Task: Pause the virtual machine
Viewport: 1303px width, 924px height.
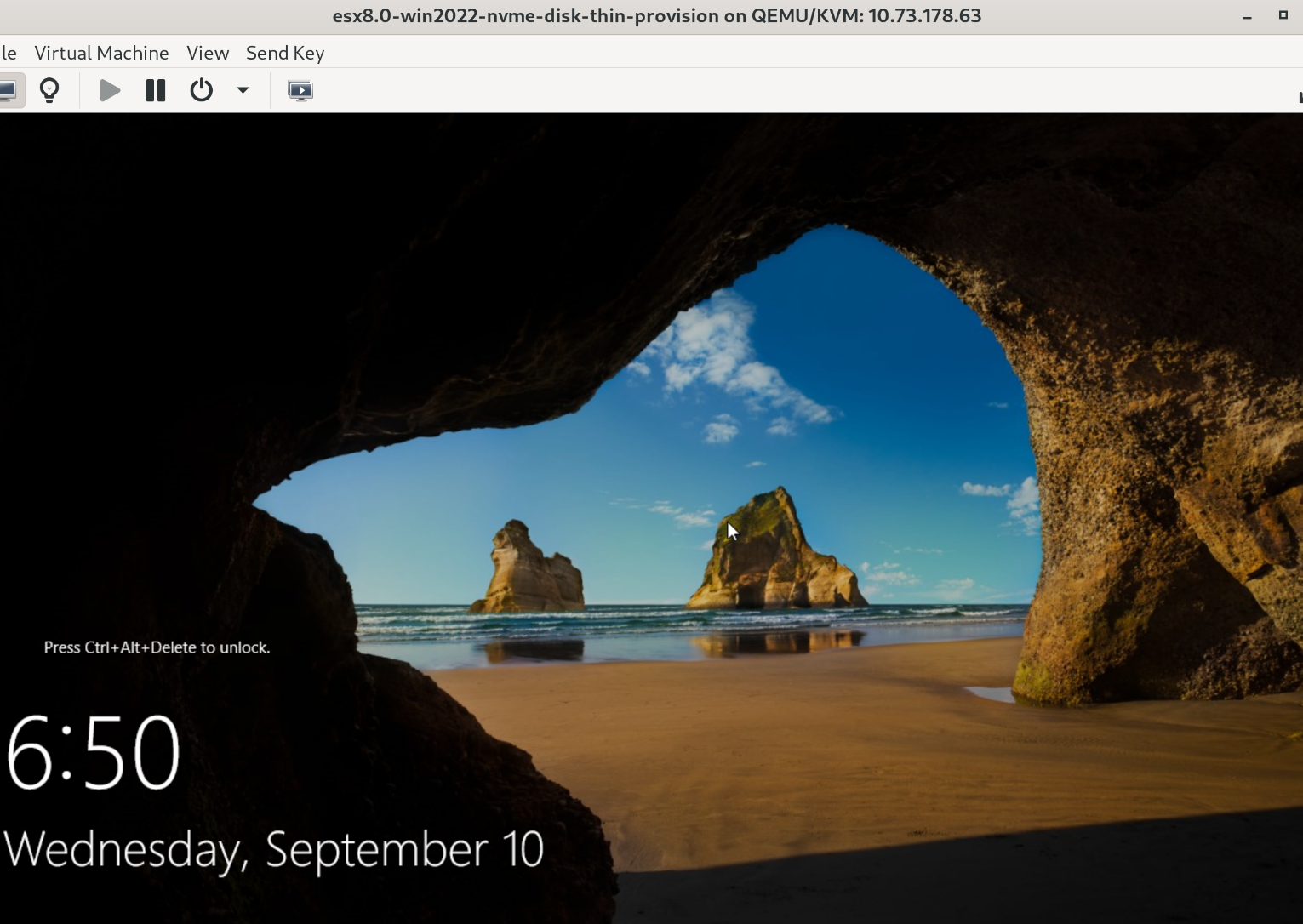Action: click(156, 90)
